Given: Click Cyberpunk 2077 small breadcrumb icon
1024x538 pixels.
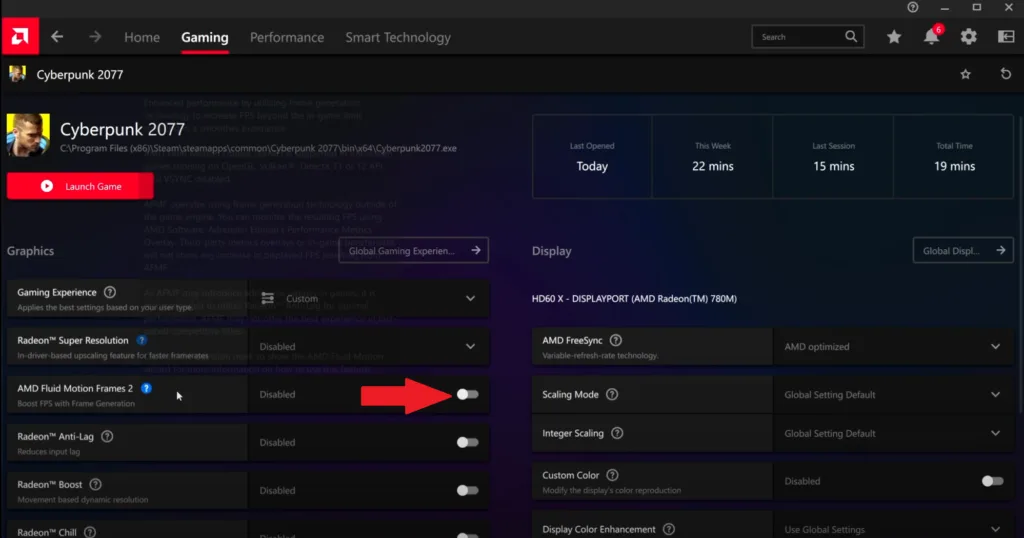Looking at the screenshot, I should 17,74.
